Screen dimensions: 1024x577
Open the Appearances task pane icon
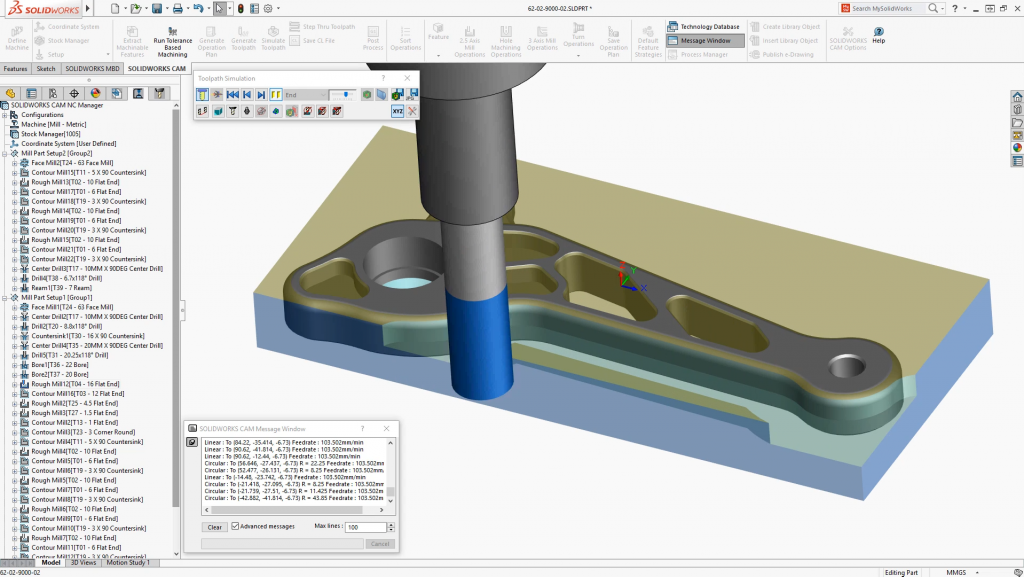(1017, 148)
